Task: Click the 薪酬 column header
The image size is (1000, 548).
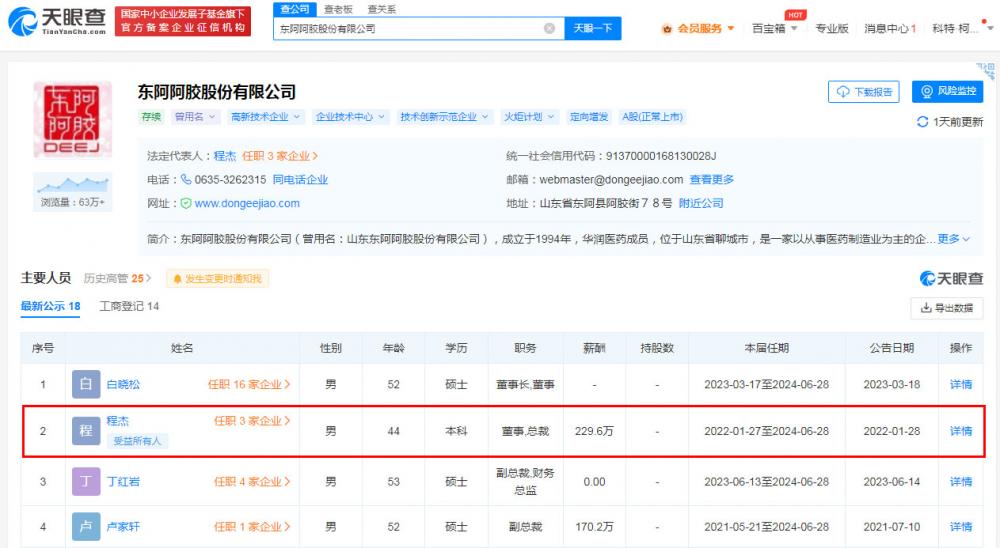Action: pos(594,348)
